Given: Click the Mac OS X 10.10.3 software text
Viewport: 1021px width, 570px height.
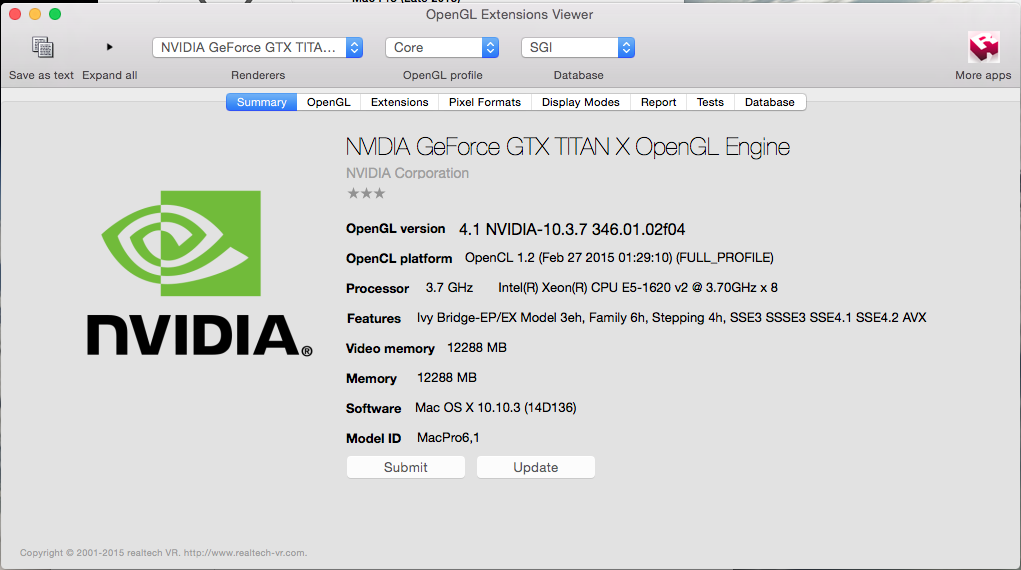Looking at the screenshot, I should point(496,408).
